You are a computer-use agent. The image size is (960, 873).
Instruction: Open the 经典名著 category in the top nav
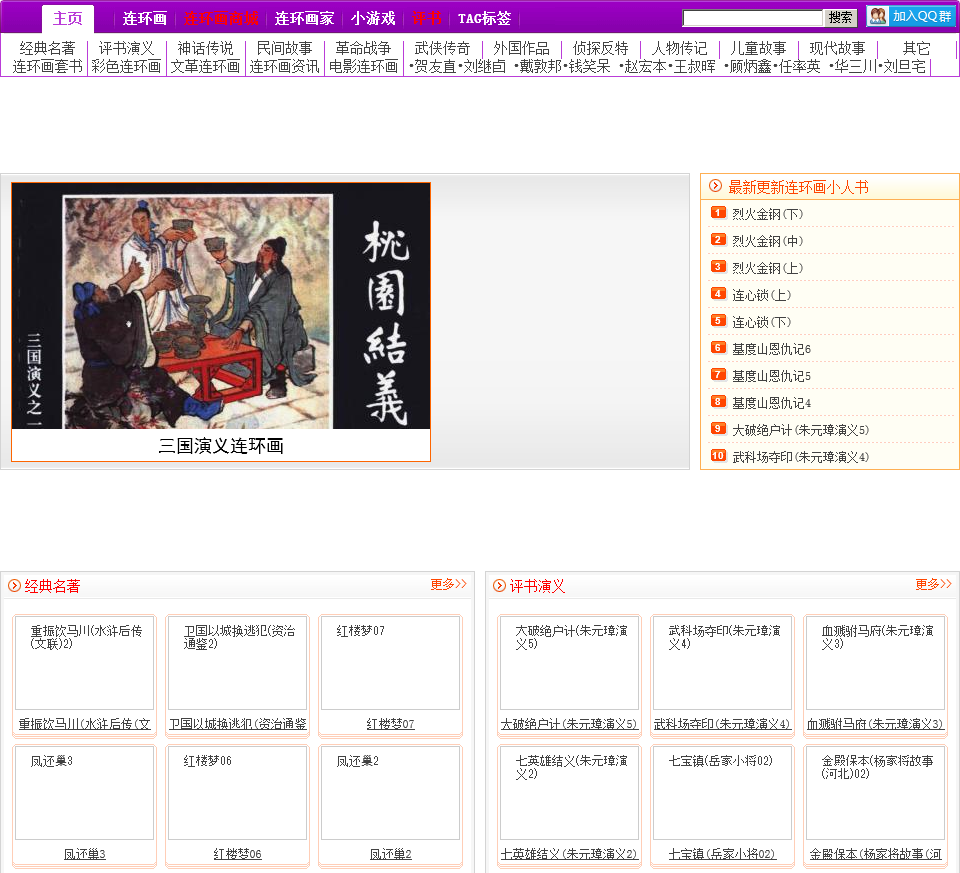pyautogui.click(x=47, y=48)
